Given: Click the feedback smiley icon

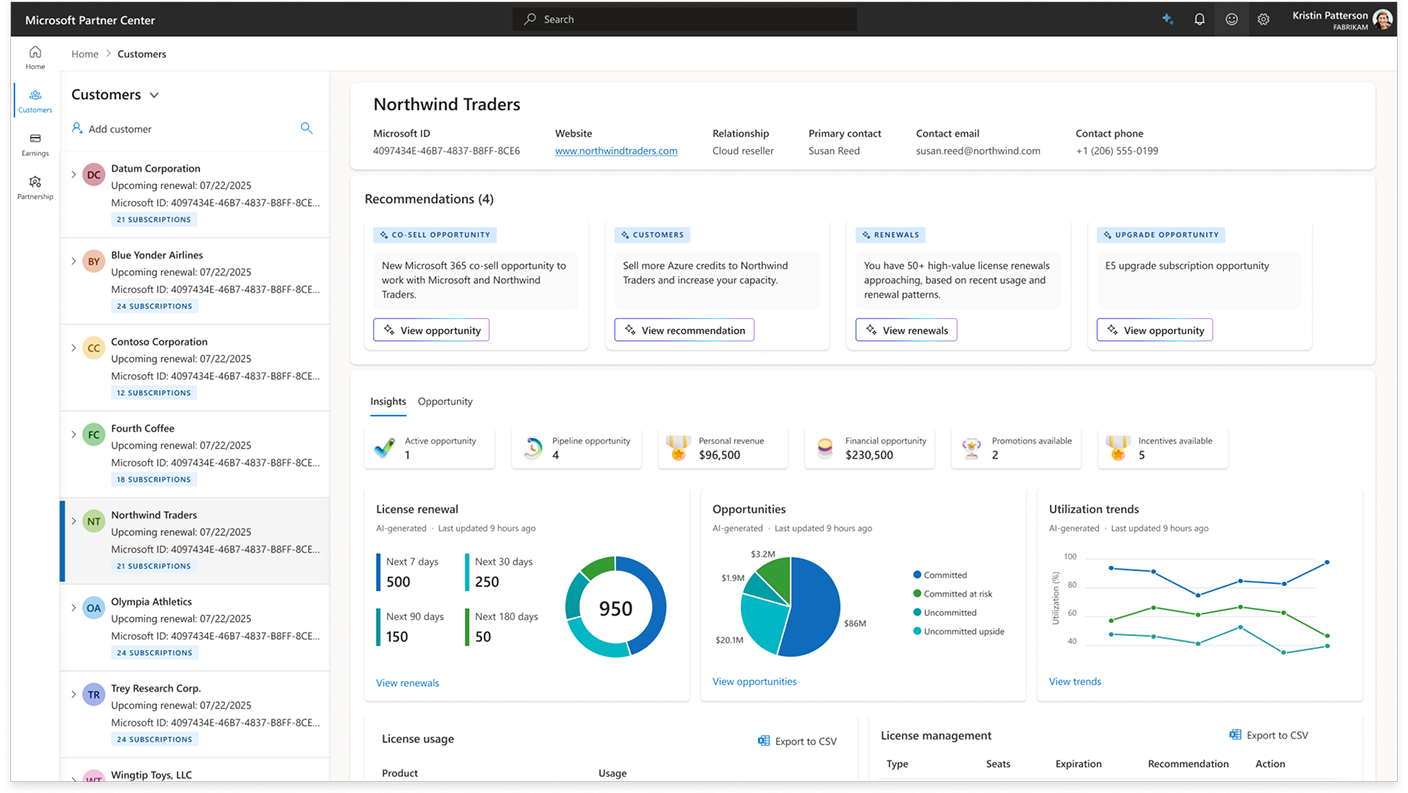Looking at the screenshot, I should (1232, 19).
